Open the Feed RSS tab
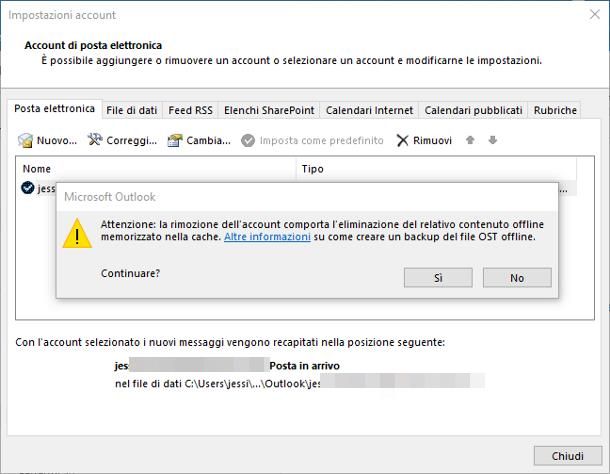 tap(191, 111)
